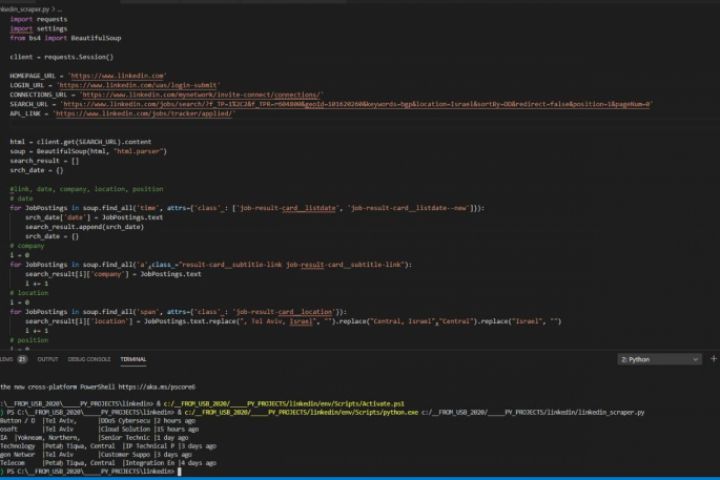Follow the long SEARCH_URL jobs search link

pos(356,104)
